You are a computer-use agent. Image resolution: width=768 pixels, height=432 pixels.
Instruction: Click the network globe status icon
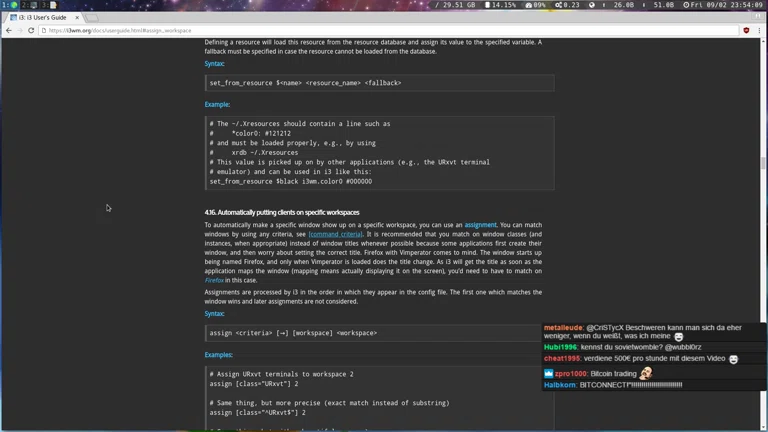click(x=592, y=5)
